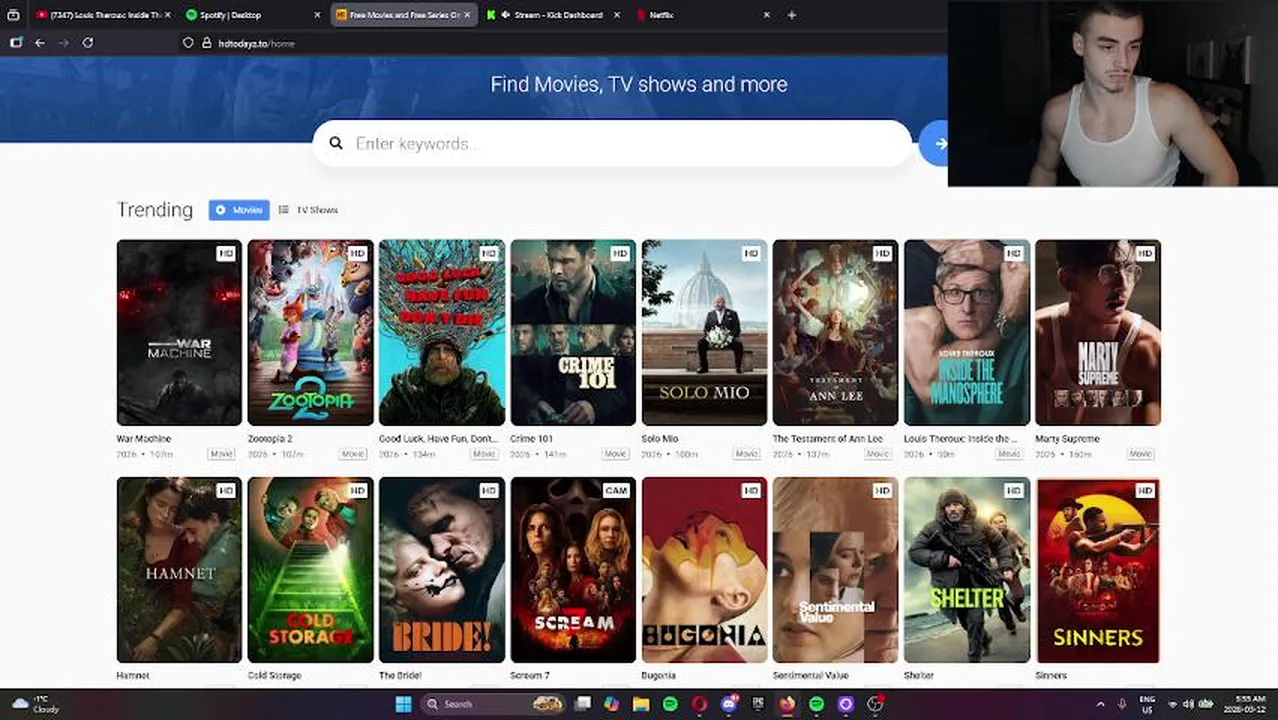This screenshot has width=1278, height=720.
Task: Open the Bugonia poster
Action: (x=704, y=570)
